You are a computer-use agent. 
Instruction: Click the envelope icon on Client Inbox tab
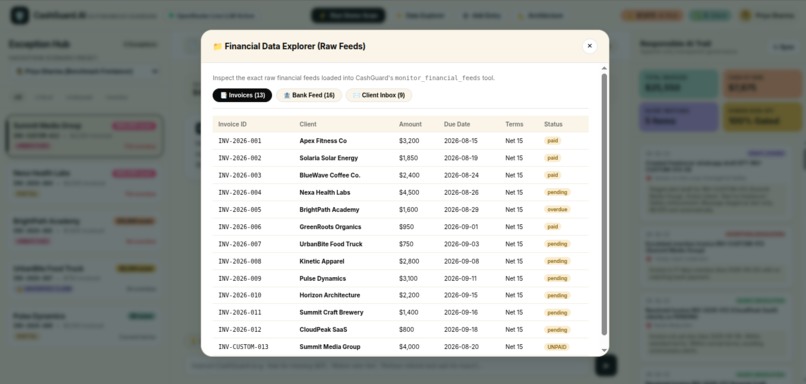[x=356, y=95]
